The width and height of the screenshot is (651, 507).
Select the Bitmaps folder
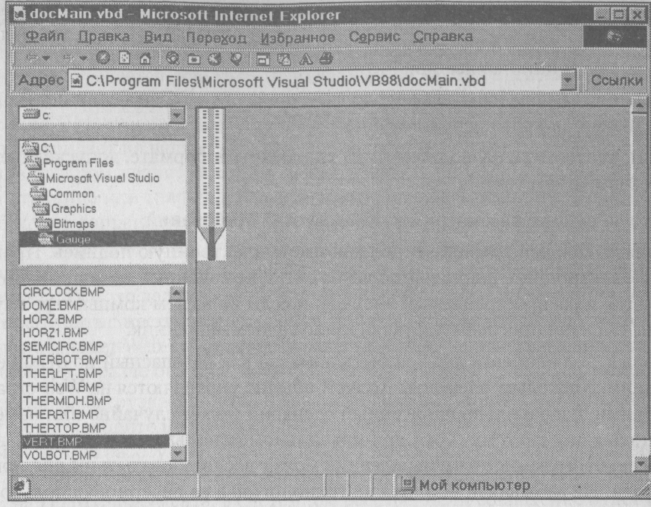click(x=65, y=224)
